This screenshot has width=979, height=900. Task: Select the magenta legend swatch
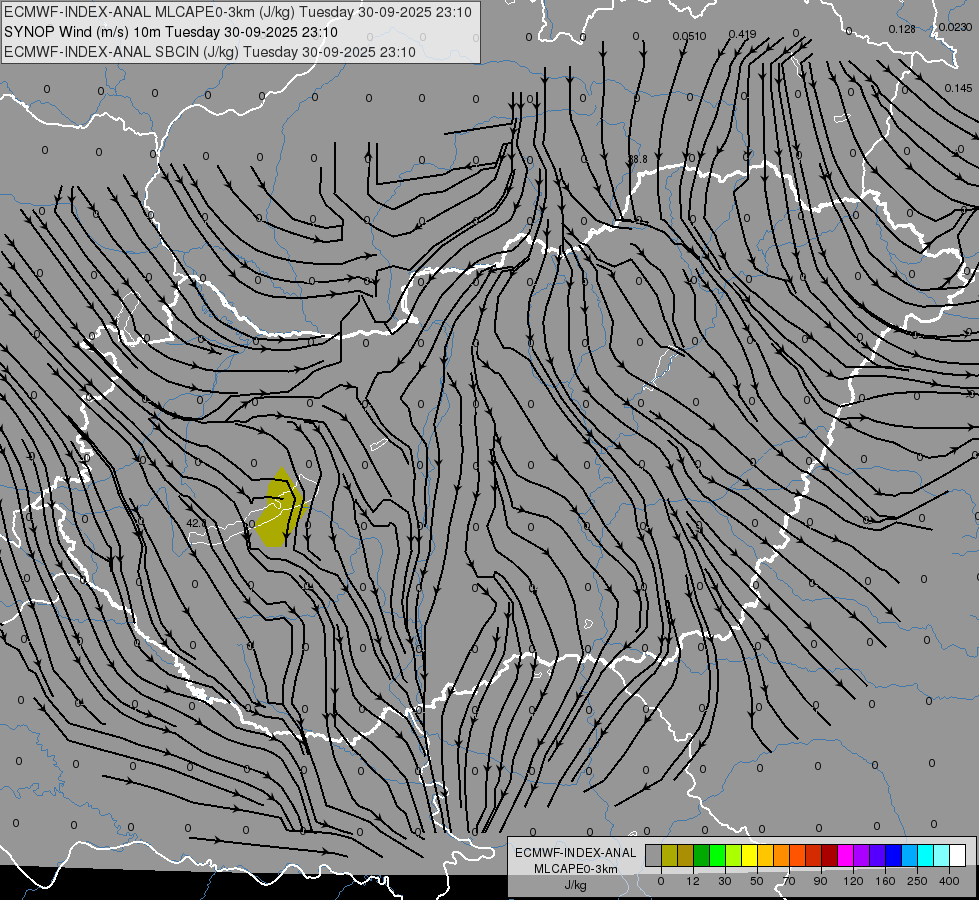coord(845,855)
